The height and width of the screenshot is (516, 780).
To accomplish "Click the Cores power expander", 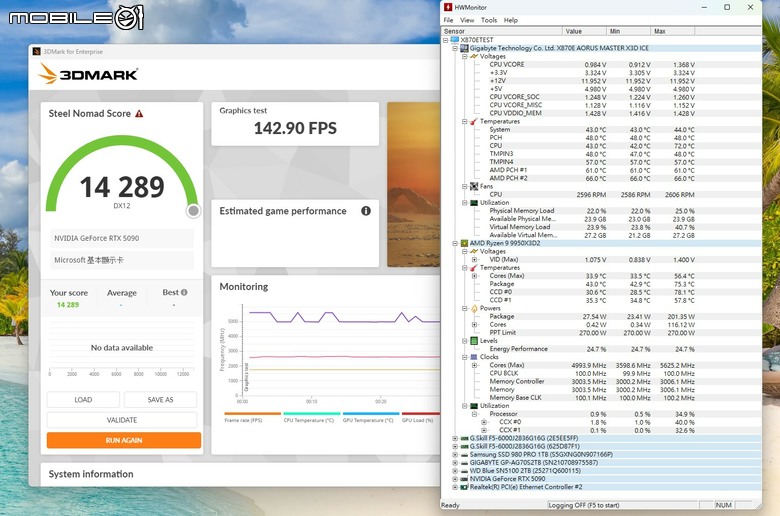I will coord(474,324).
